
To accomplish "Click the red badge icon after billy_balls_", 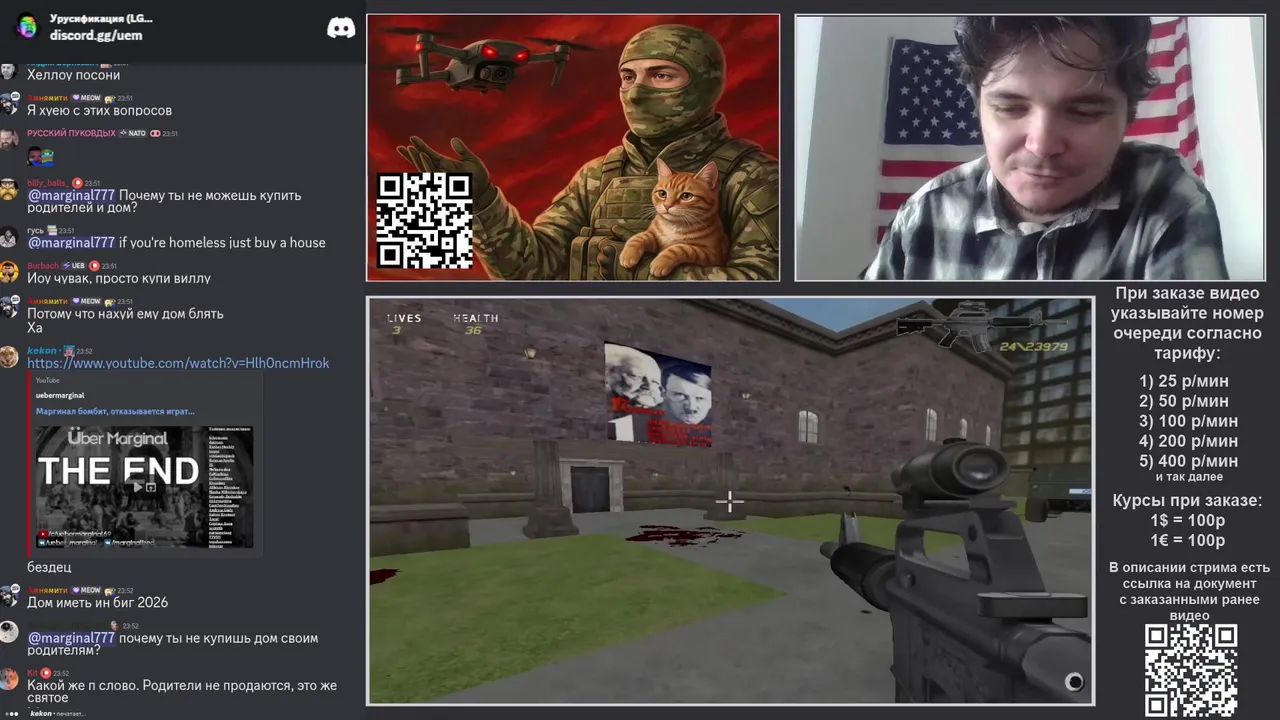I will tap(77, 183).
